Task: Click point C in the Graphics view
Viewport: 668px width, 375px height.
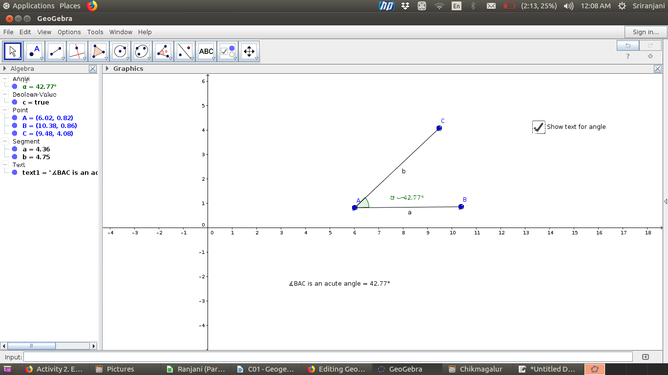Action: tap(439, 128)
